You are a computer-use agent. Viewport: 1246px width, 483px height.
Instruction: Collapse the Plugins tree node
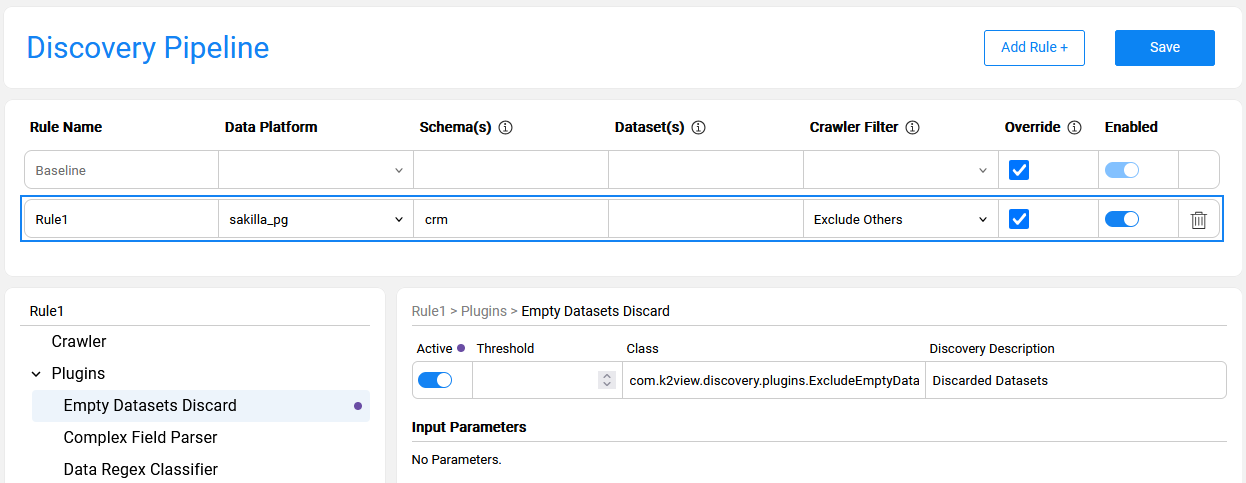coord(36,374)
